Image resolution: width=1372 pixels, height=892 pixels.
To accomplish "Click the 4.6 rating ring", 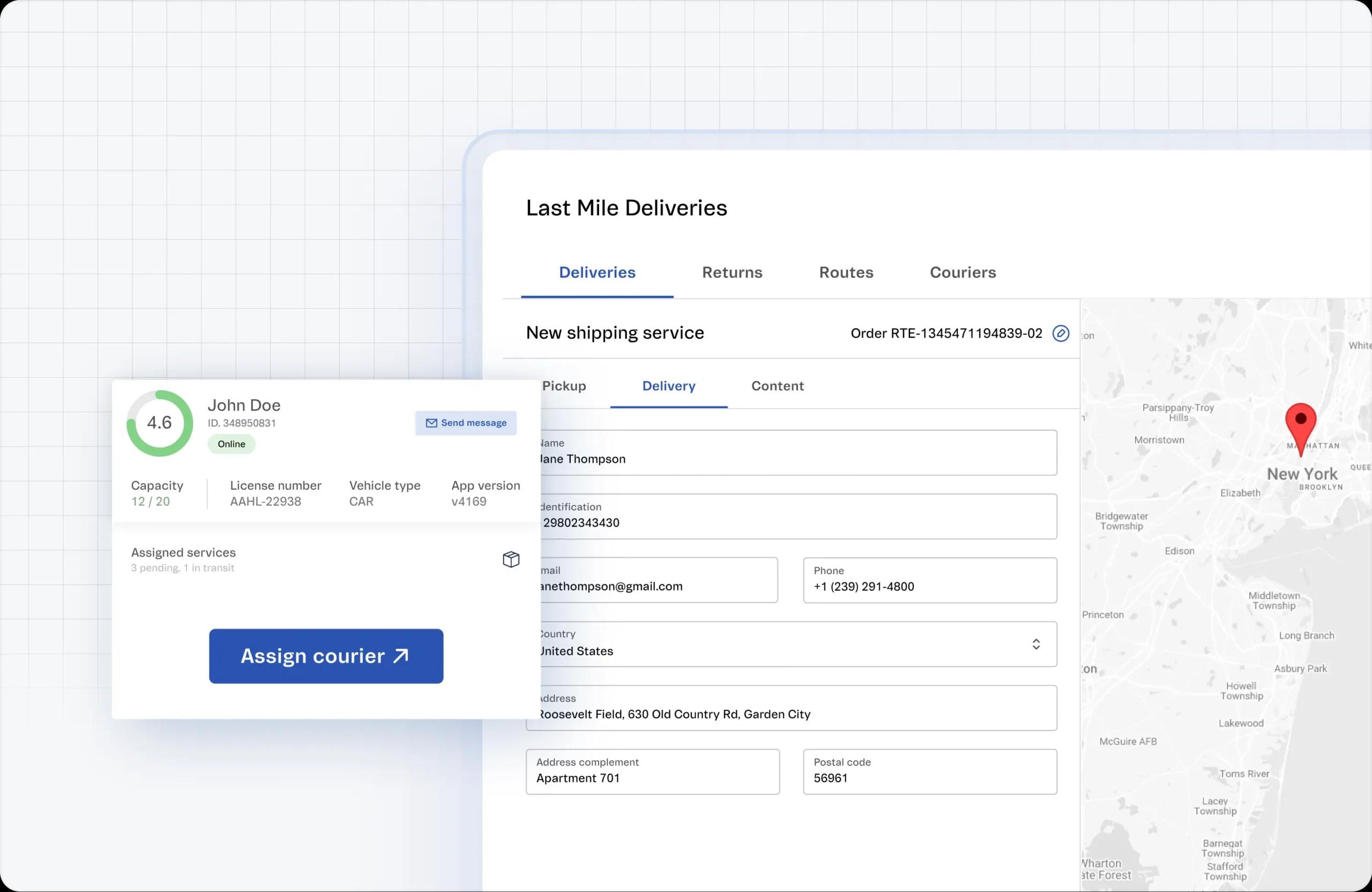I will pos(160,423).
